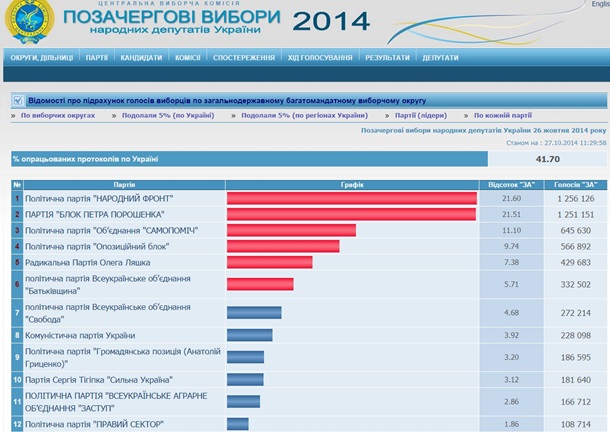This screenshot has width=610, height=432.
Task: Click the Партія column header
Action: (x=124, y=185)
